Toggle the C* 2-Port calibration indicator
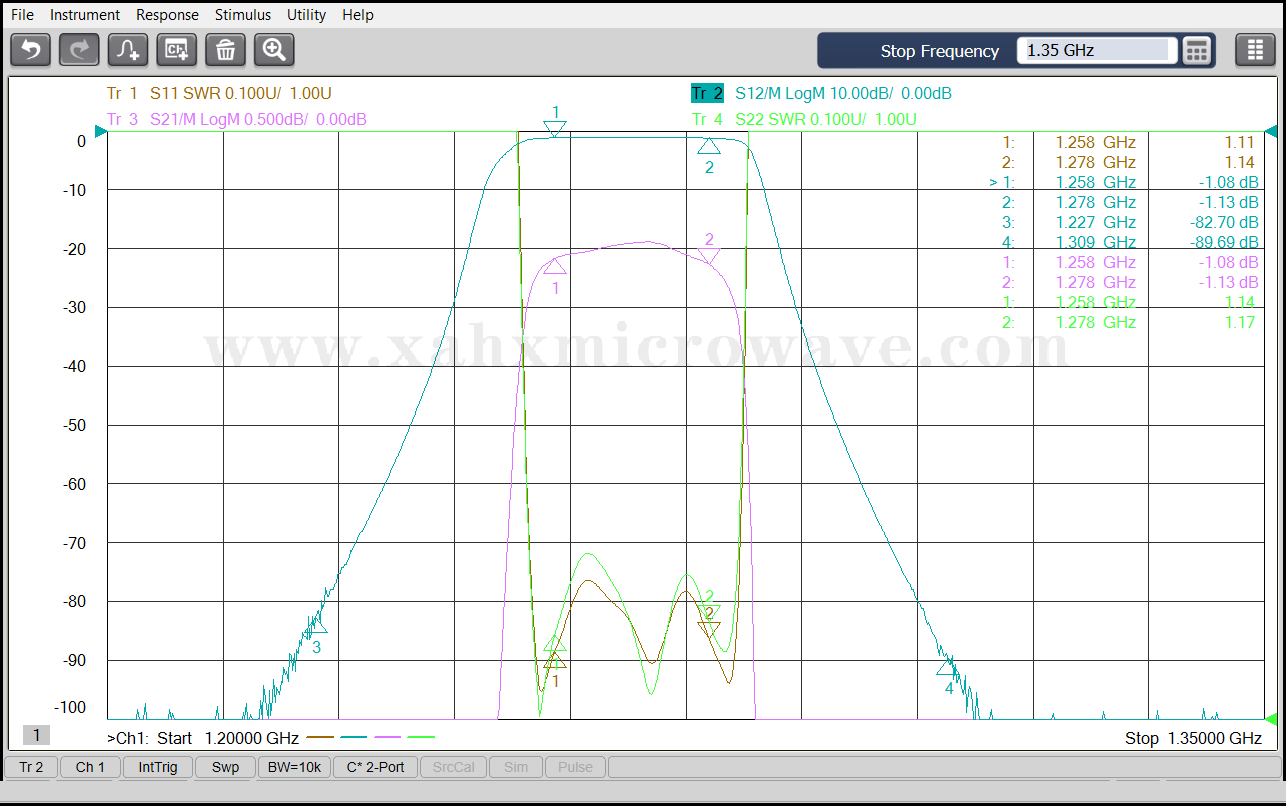The image size is (1286, 806). tap(375, 767)
